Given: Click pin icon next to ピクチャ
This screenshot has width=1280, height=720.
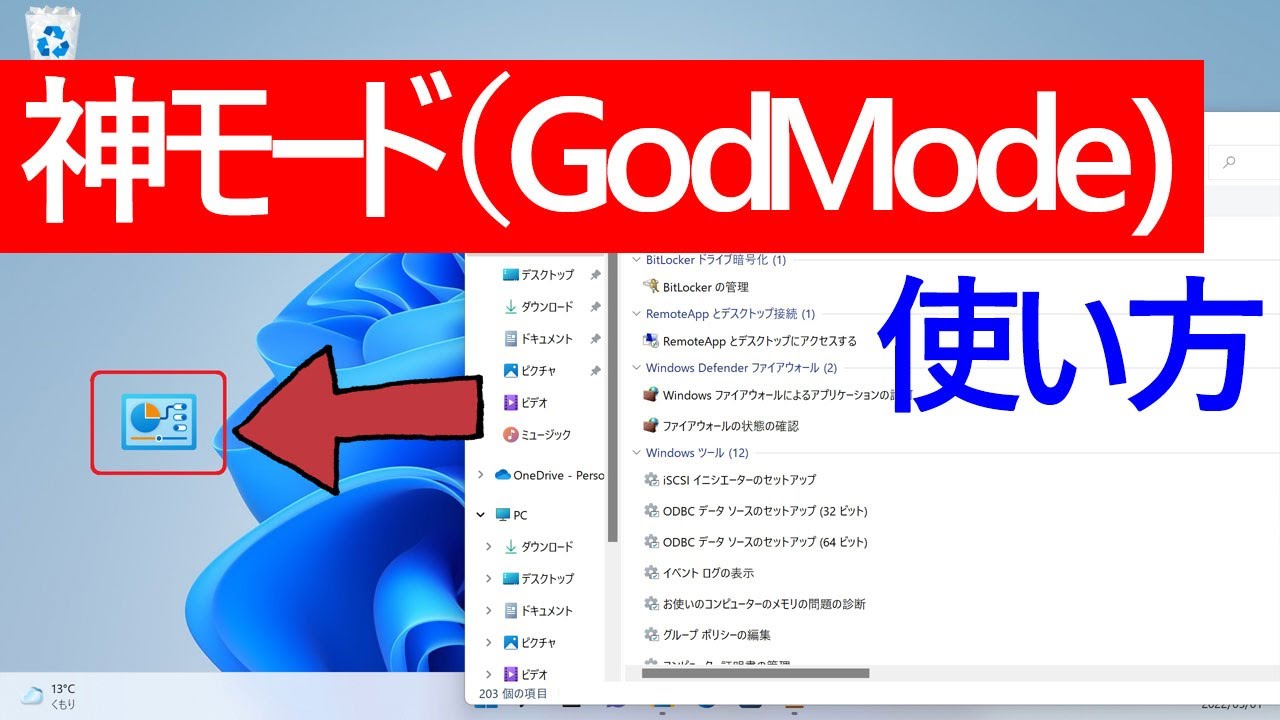Looking at the screenshot, I should coord(595,371).
